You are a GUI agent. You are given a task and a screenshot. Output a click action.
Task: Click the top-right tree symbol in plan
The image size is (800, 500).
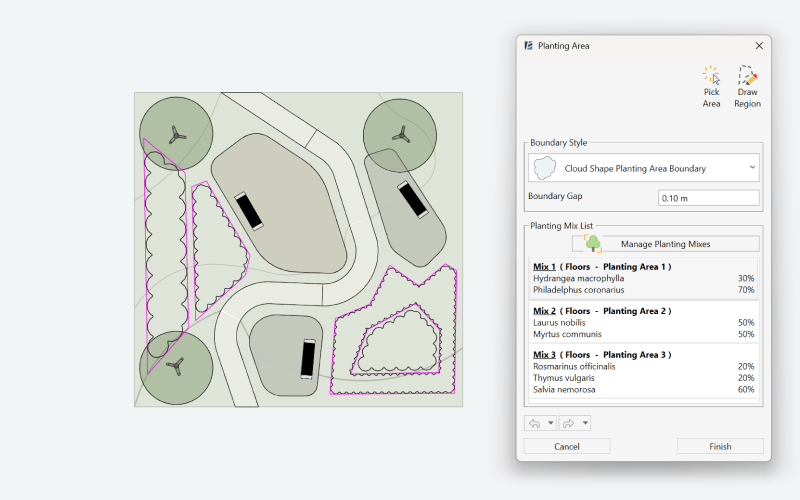point(400,133)
